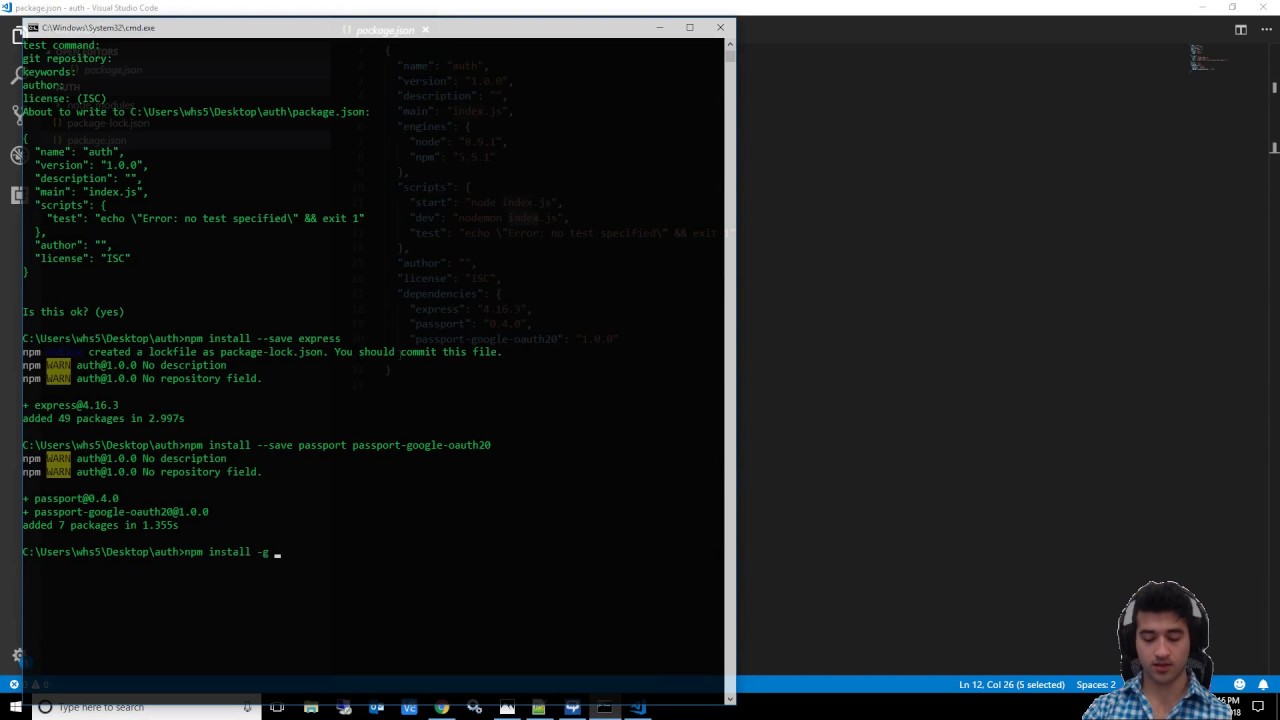This screenshot has width=1280, height=720.
Task: Open the Extensions view in VS Code activity bar
Action: click(x=17, y=195)
